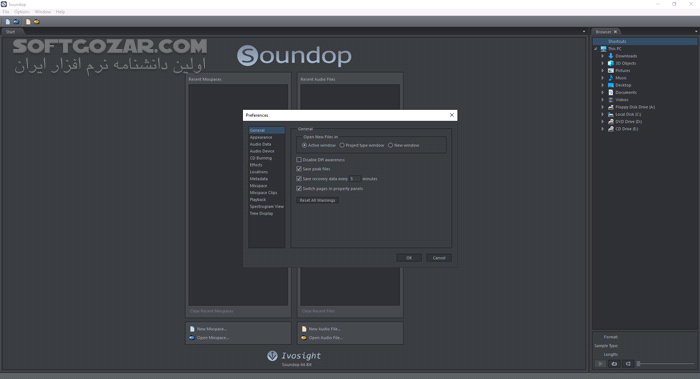
Task: Click the preview play button in Browser panel
Action: tap(600, 364)
